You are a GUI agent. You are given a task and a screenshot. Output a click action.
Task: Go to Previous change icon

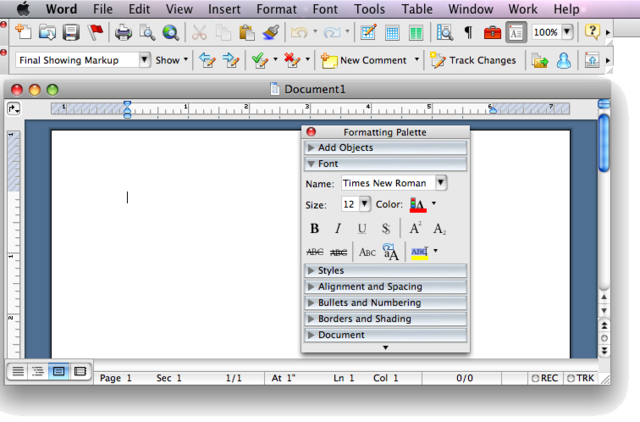(x=207, y=60)
